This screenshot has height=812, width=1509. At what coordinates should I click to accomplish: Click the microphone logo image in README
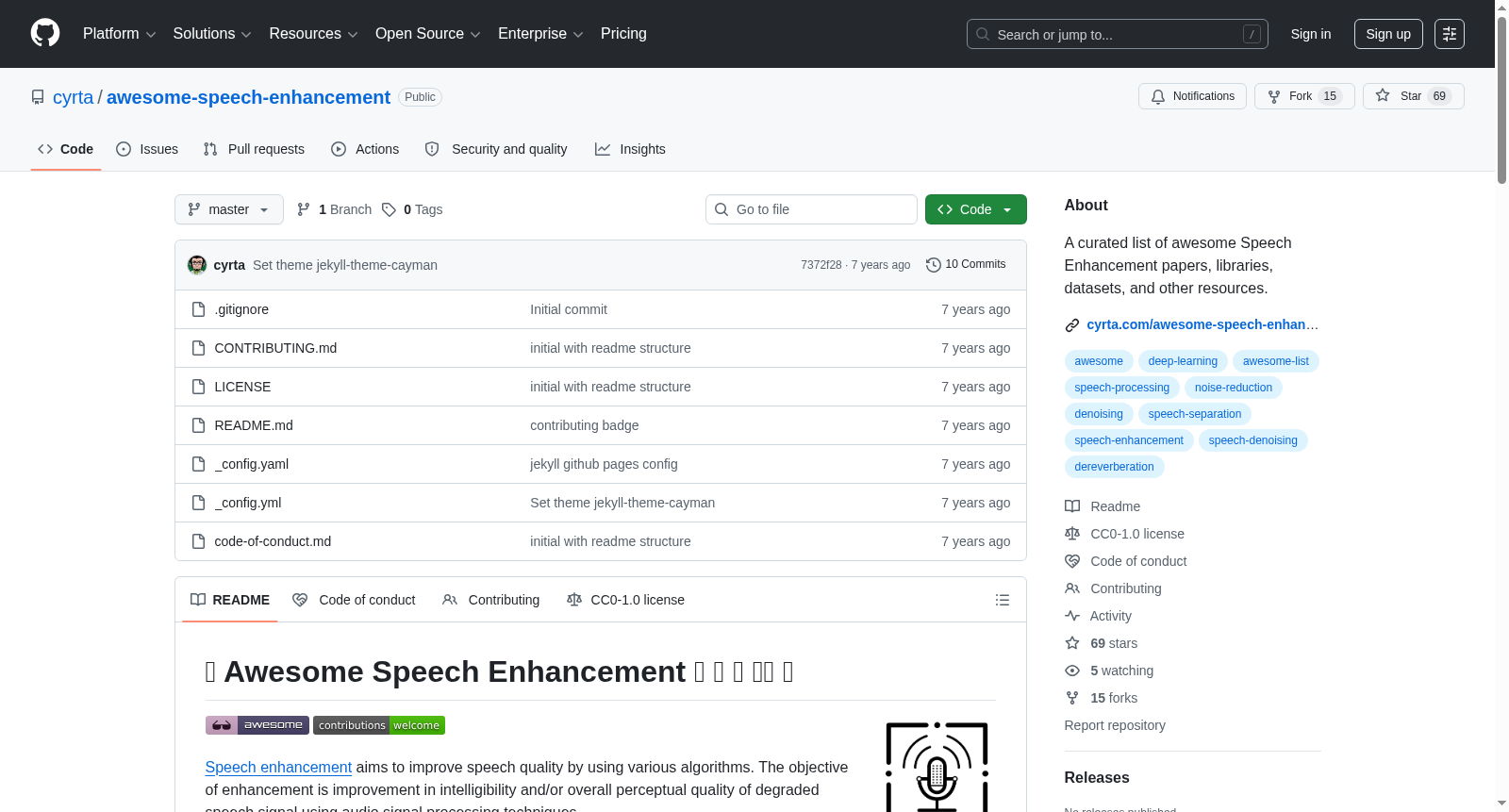pyautogui.click(x=937, y=767)
